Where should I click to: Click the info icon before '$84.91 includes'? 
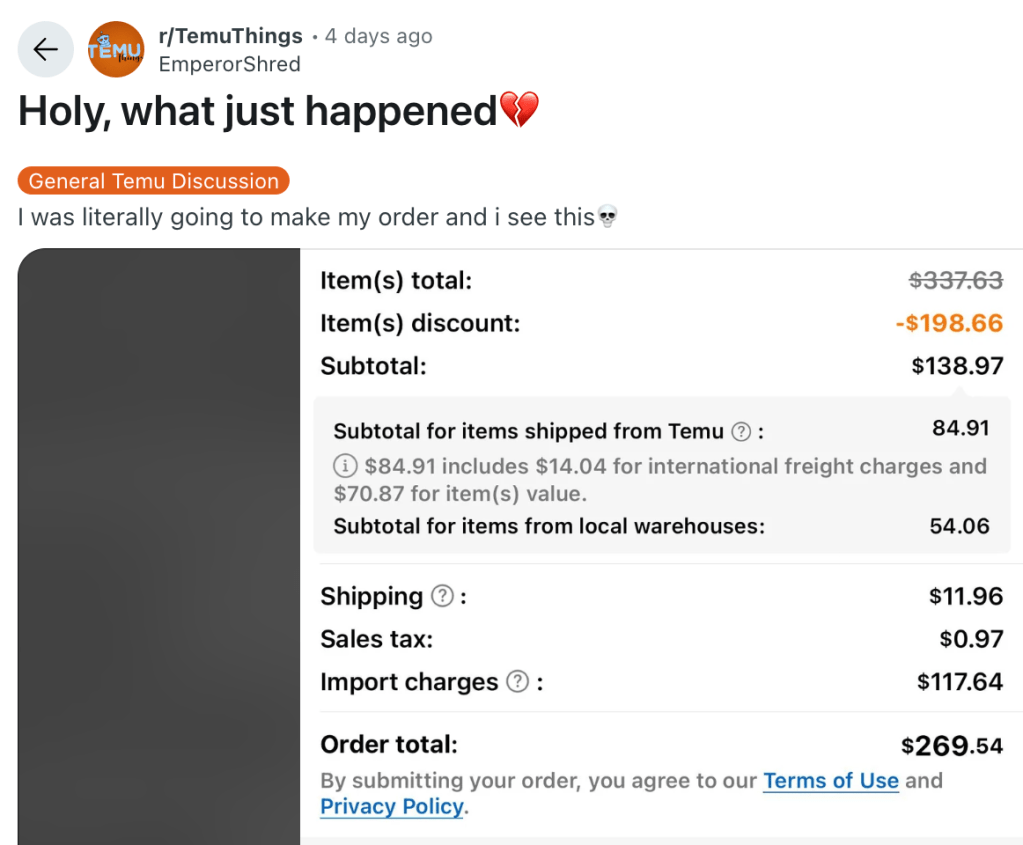point(345,466)
